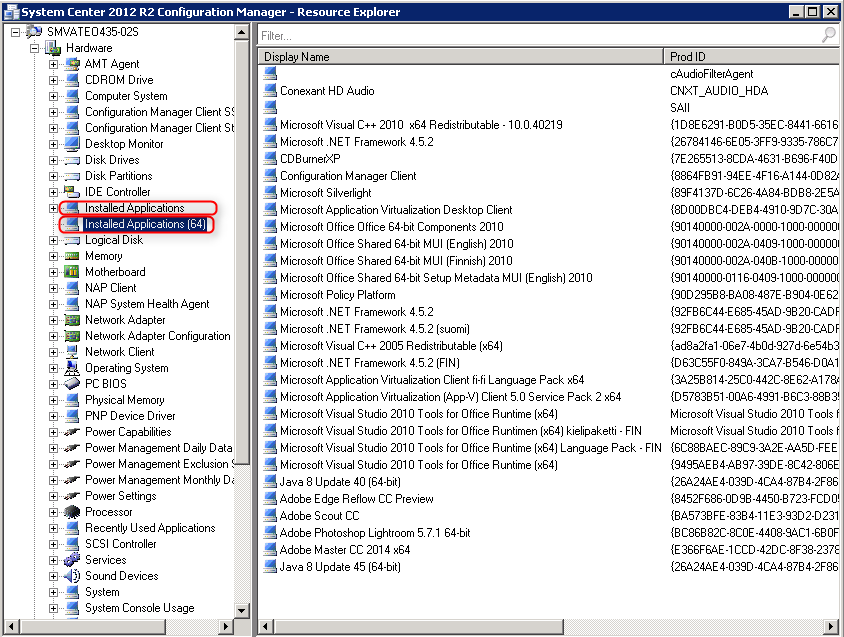Select the Configuration Manager Client row
The width and height of the screenshot is (844, 637).
[x=348, y=176]
